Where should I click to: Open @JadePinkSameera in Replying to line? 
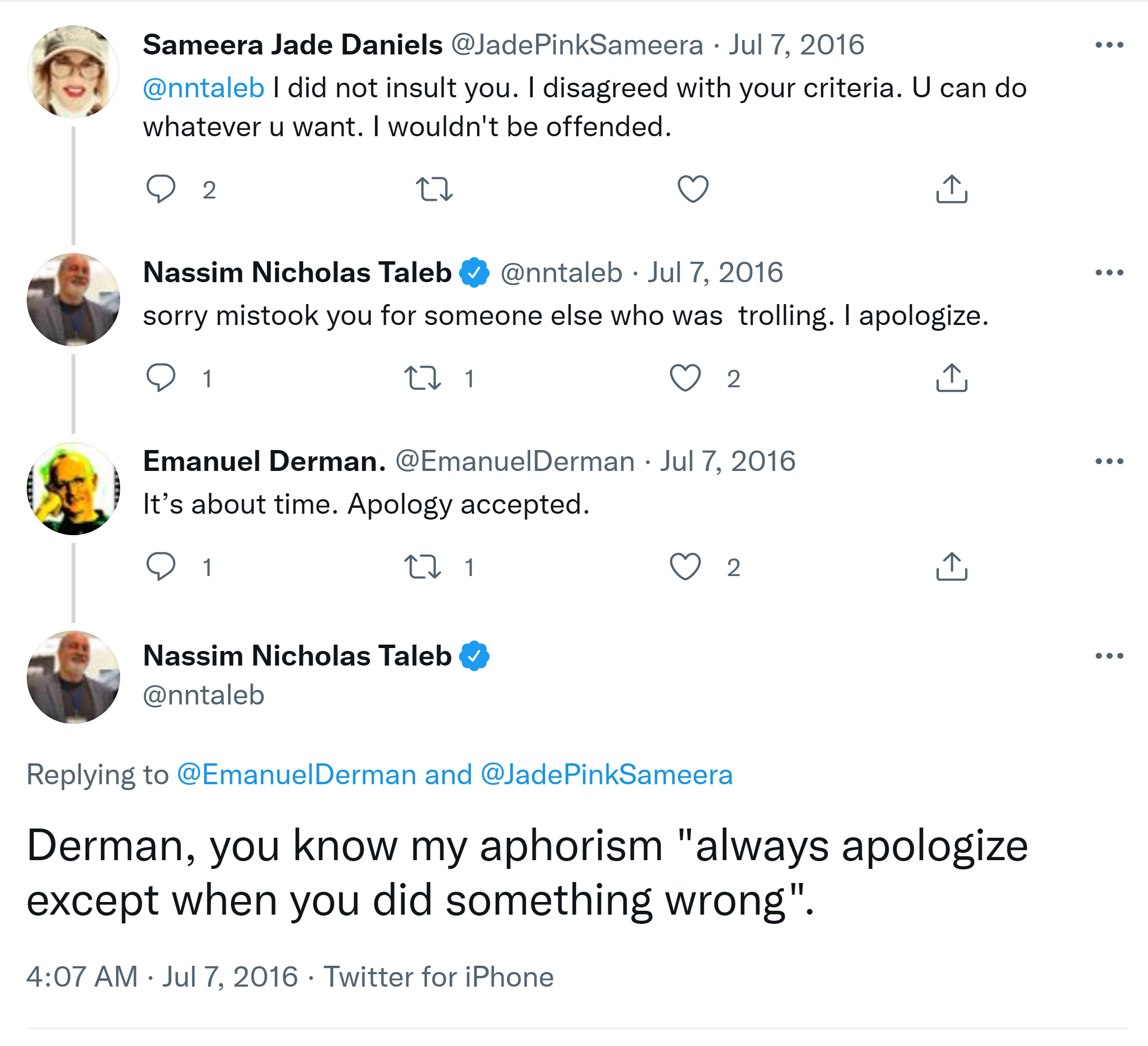click(x=607, y=775)
